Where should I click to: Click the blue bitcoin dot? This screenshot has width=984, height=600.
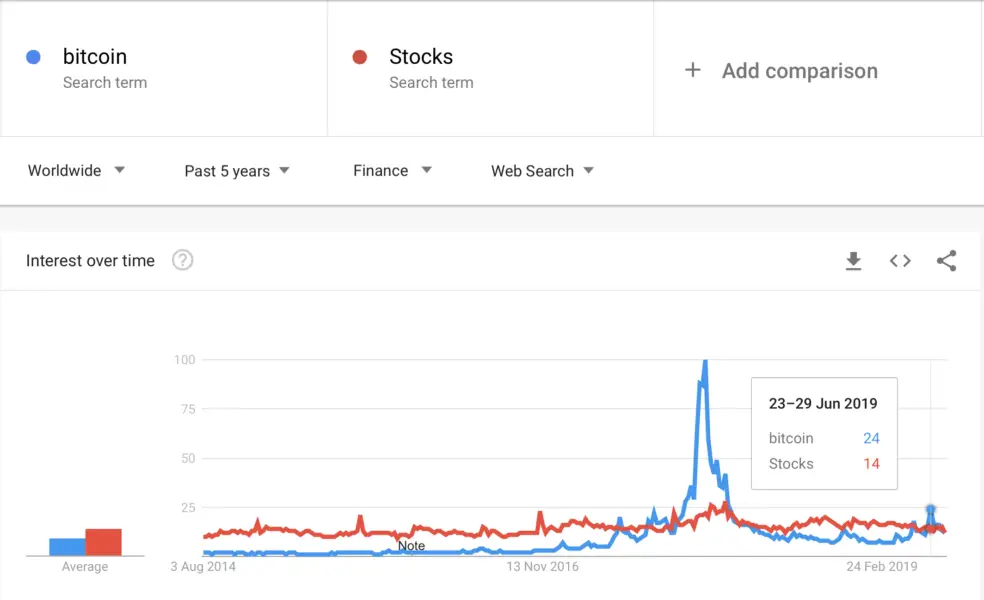pos(34,57)
